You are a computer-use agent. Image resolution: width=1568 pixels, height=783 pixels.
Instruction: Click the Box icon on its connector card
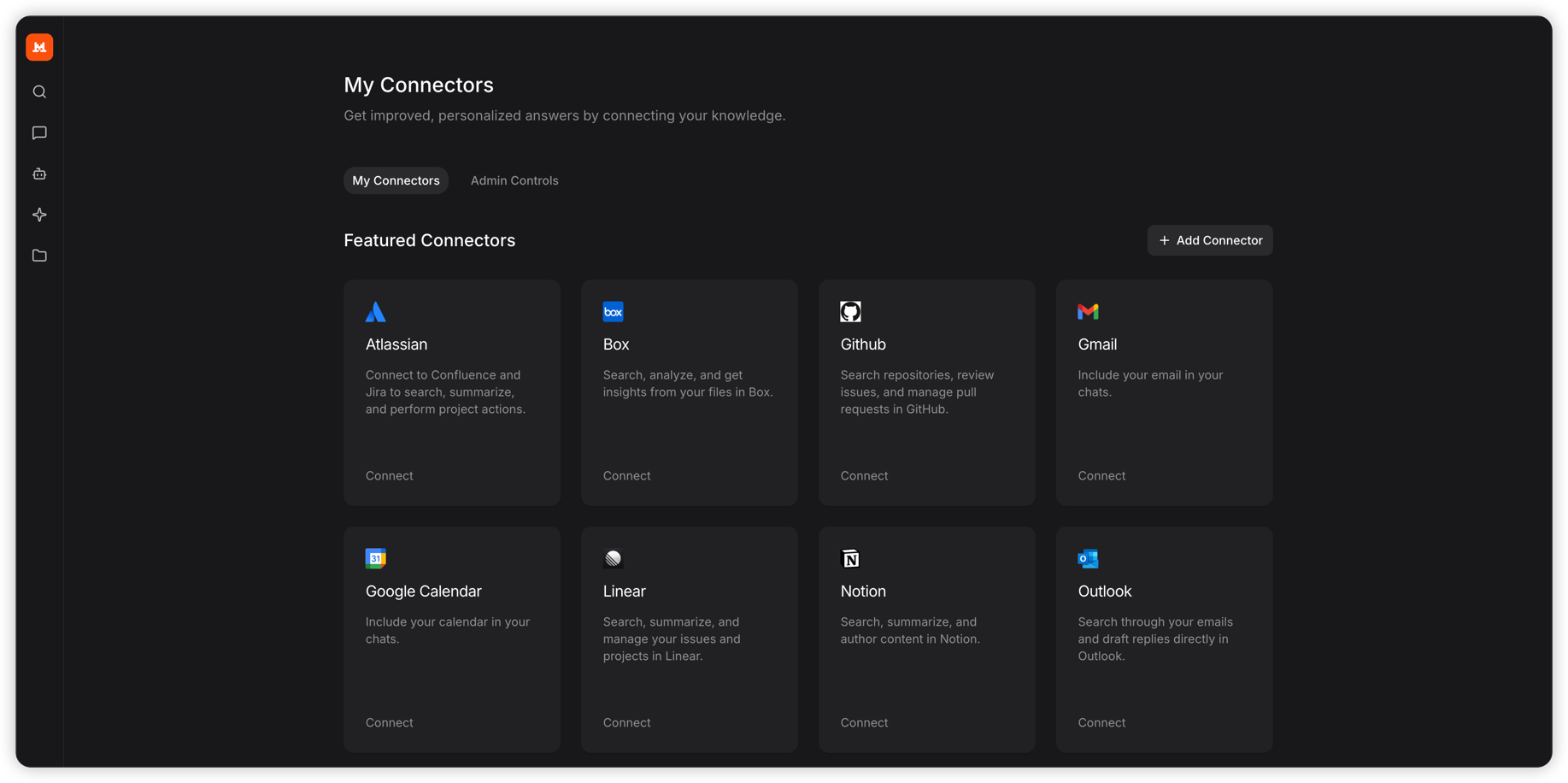coord(613,311)
